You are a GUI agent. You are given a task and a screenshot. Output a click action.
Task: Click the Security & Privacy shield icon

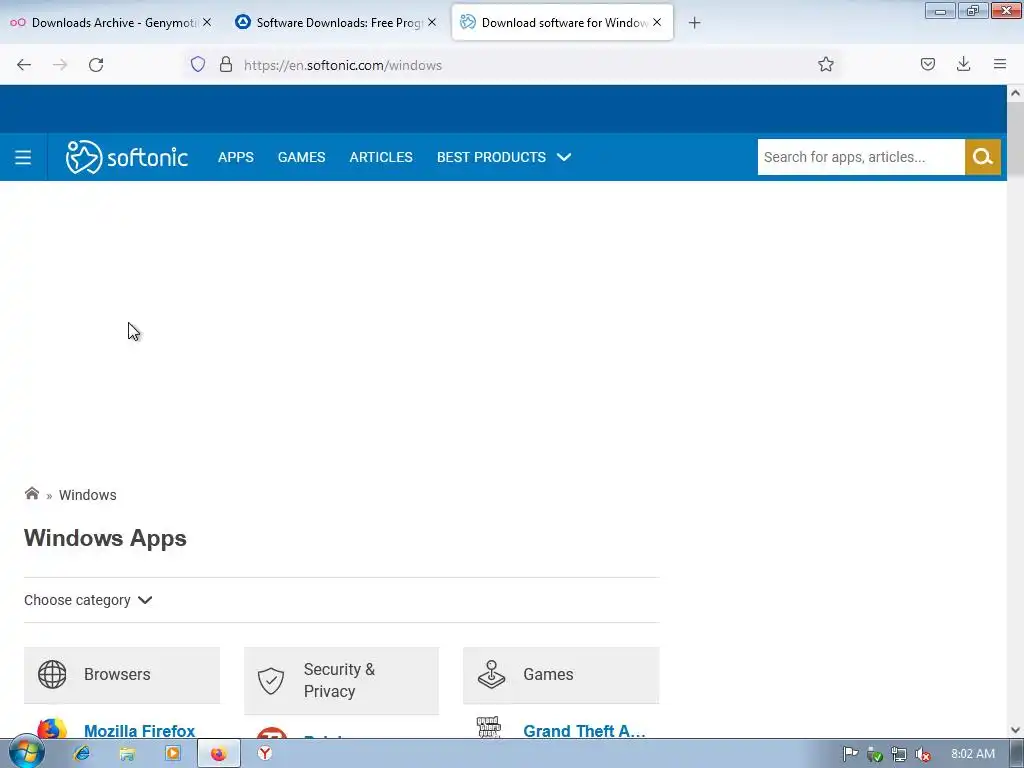click(x=270, y=680)
